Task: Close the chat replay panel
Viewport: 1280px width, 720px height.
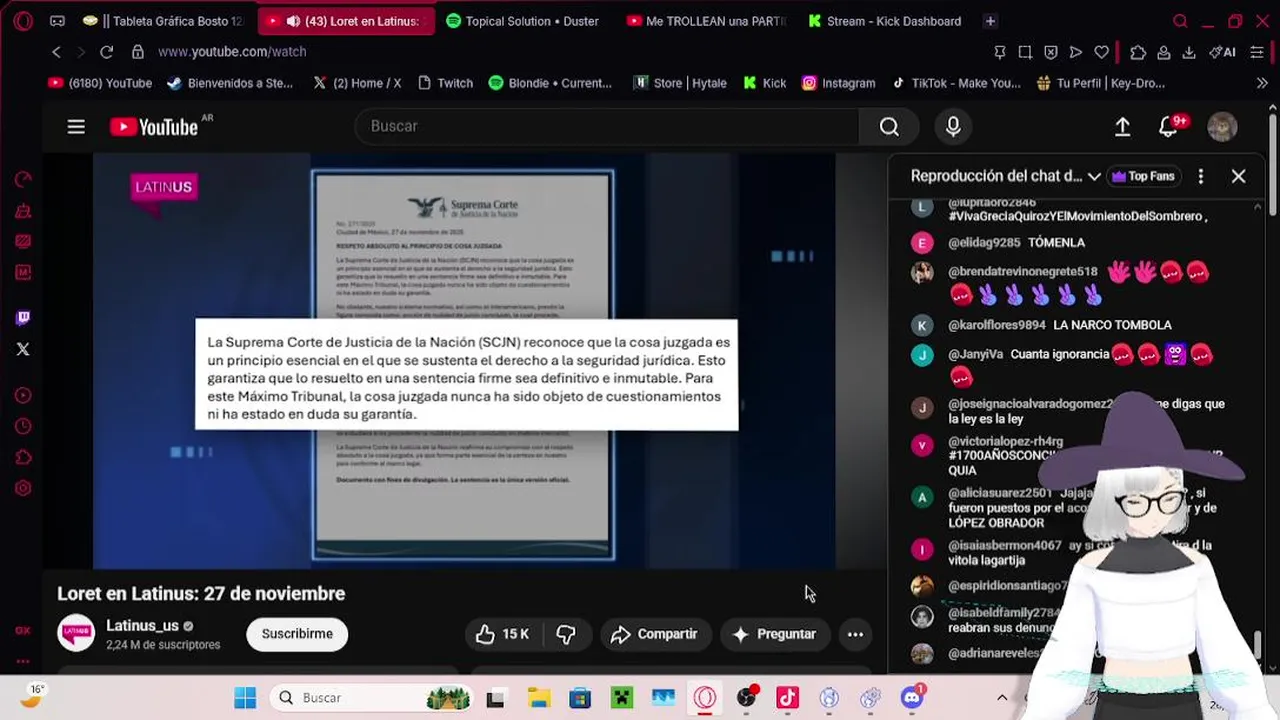Action: 1238,176
